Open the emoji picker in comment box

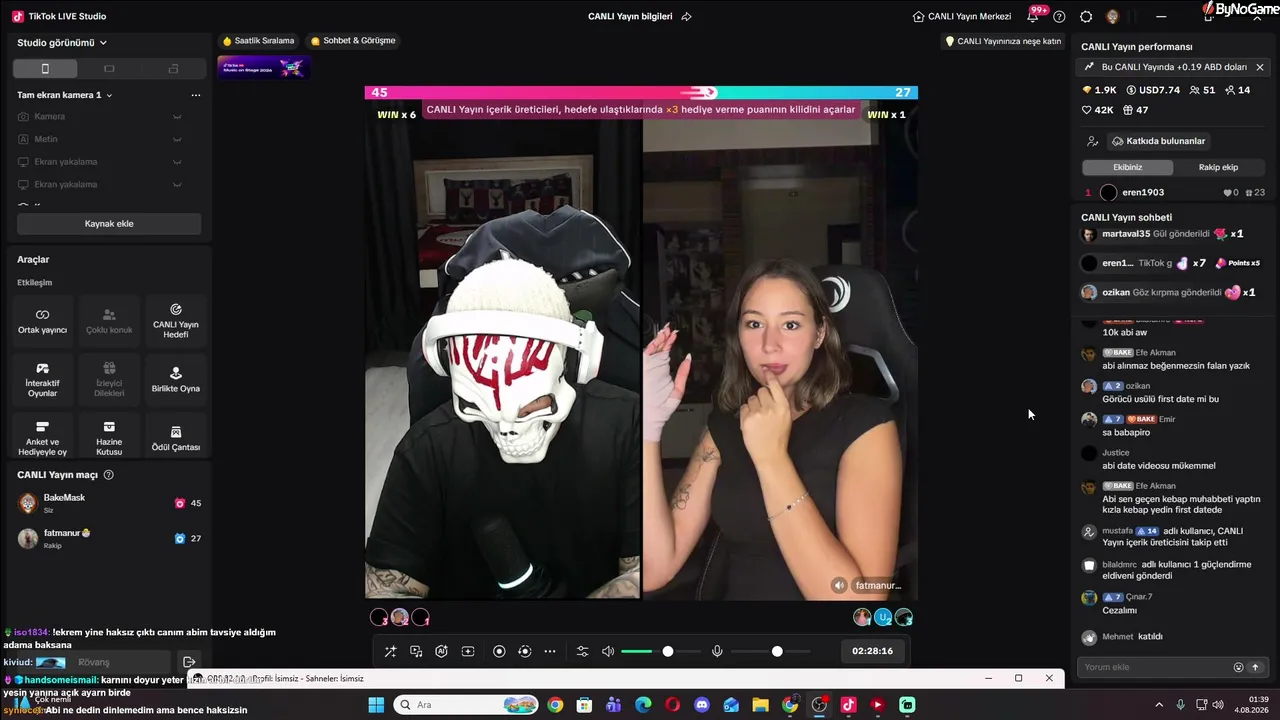click(x=1238, y=667)
